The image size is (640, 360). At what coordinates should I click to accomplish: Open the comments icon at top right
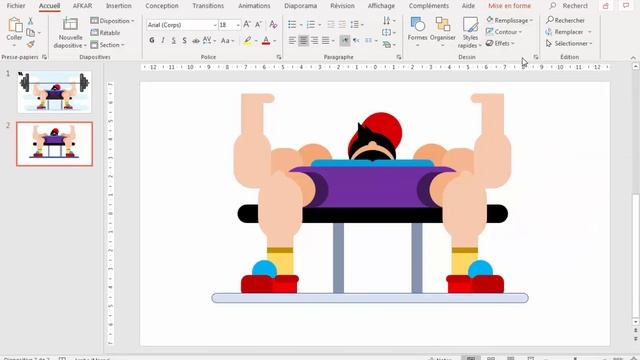tap(626, 6)
